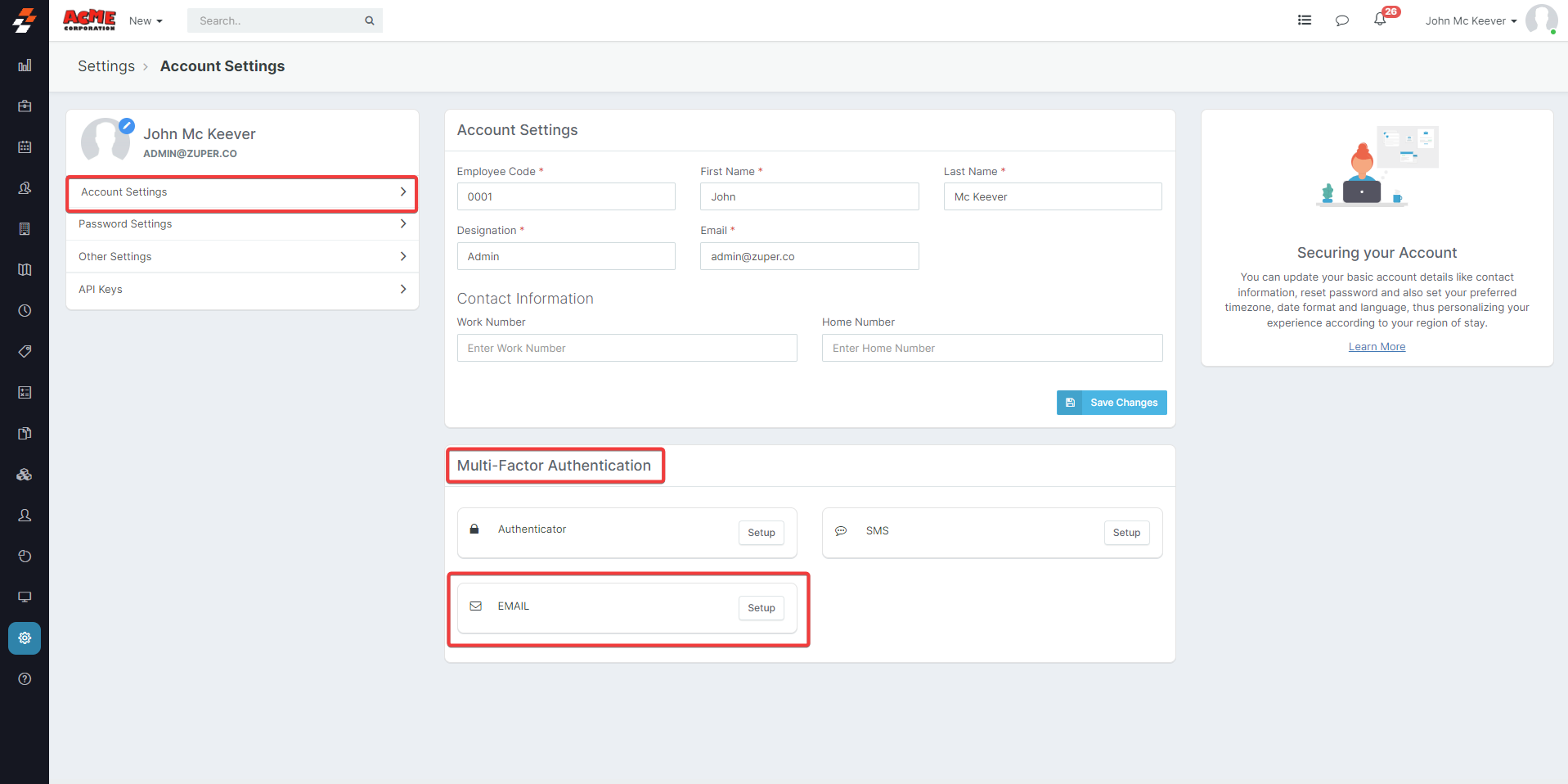This screenshot has height=784, width=1568.
Task: Click the settings gear sidebar icon
Action: coord(25,638)
